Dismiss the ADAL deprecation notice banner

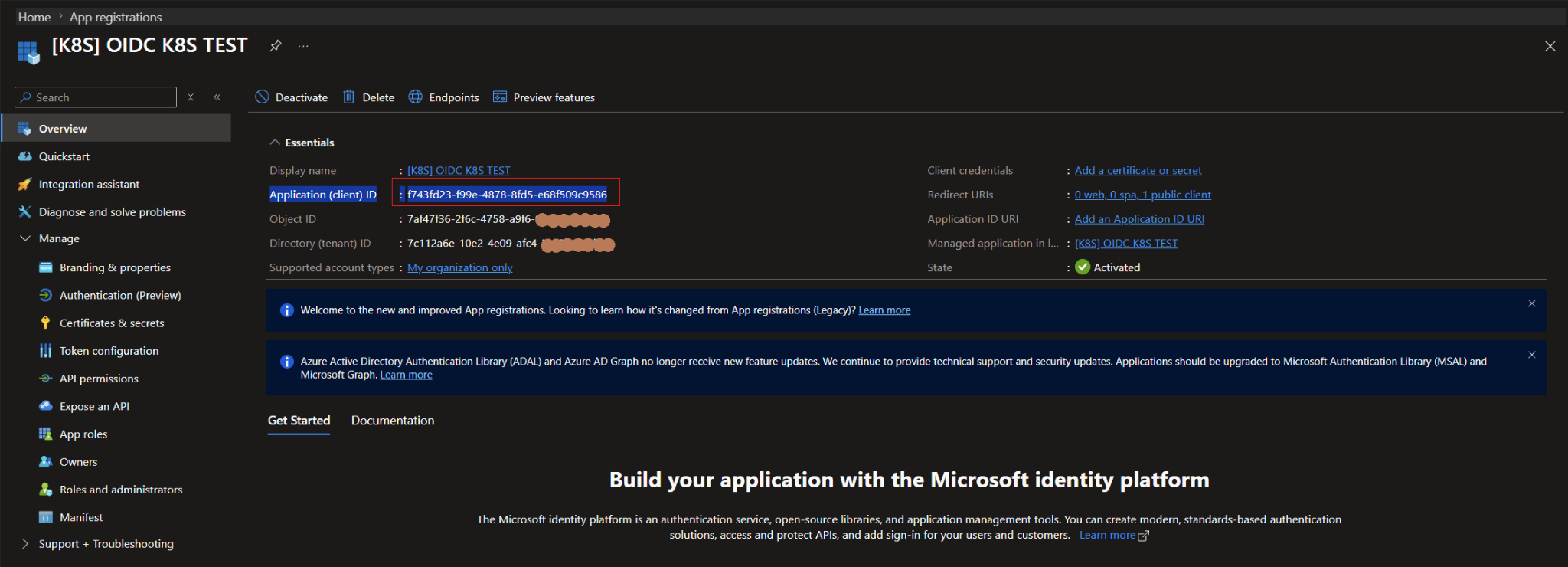[1532, 355]
